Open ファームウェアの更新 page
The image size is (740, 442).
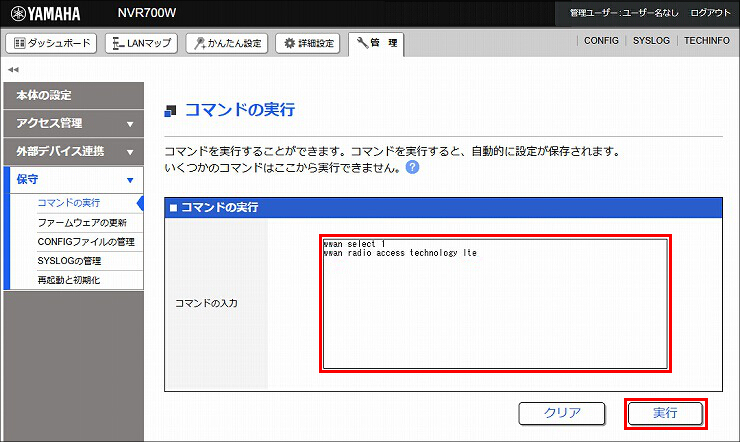point(82,223)
